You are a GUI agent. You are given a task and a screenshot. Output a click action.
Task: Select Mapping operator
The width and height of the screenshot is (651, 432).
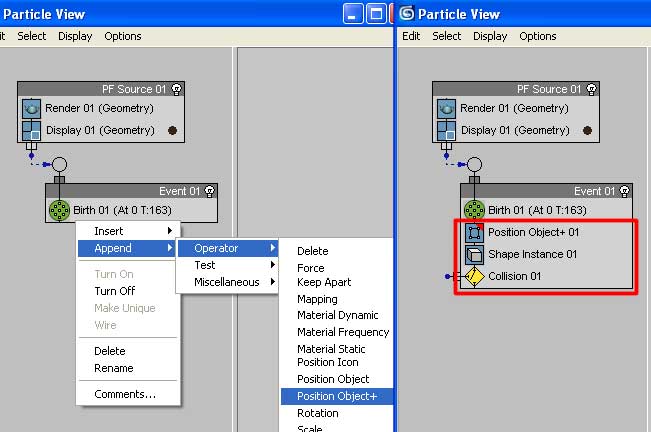click(317, 299)
